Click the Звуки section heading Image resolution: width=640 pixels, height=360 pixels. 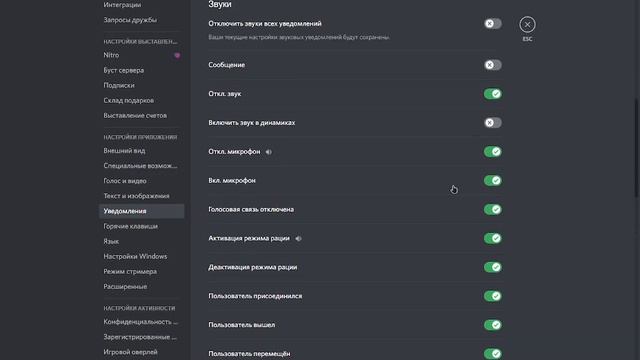[220, 4]
